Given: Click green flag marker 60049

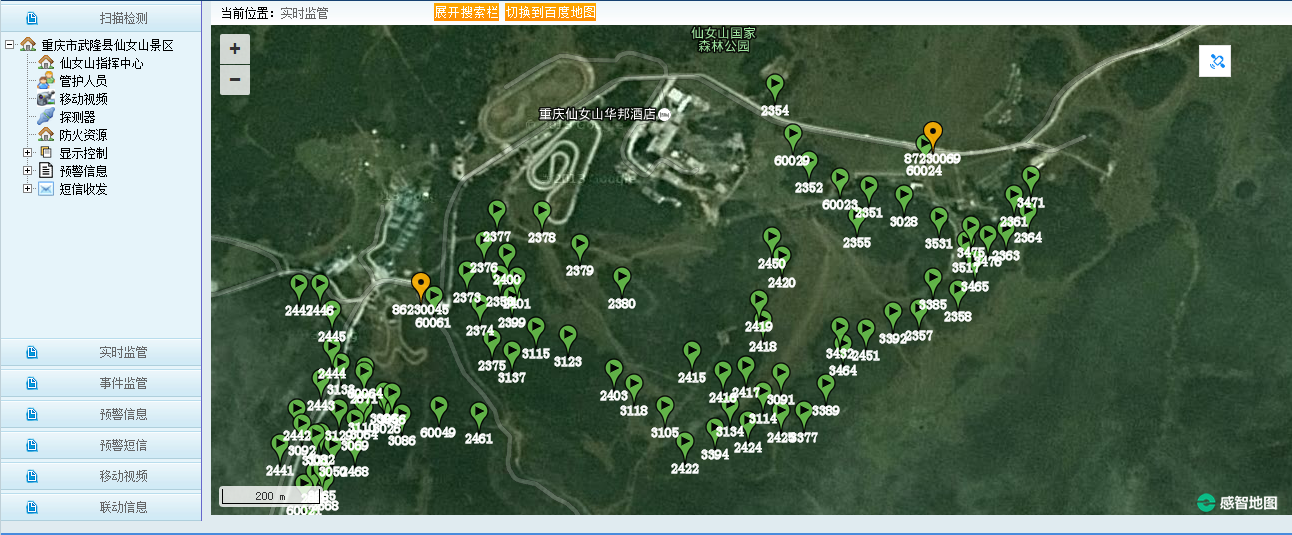Looking at the screenshot, I should 438,410.
